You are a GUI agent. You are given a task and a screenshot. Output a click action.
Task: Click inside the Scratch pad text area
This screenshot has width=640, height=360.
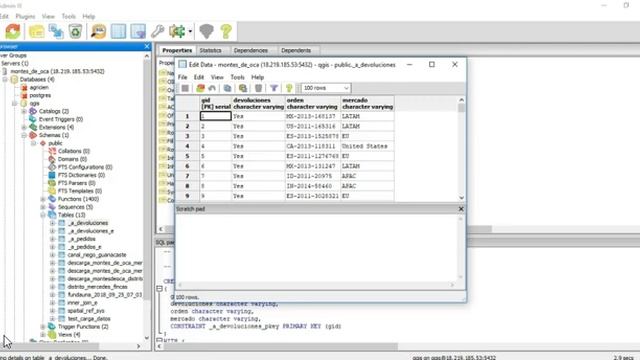click(x=317, y=249)
